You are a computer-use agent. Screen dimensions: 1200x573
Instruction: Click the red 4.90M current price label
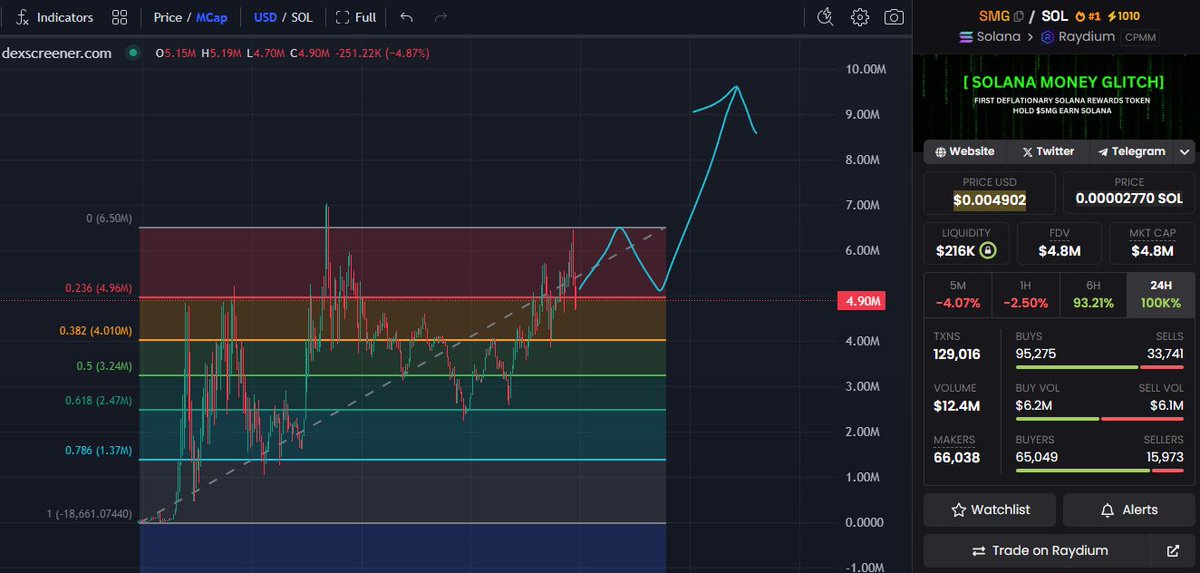tap(863, 300)
